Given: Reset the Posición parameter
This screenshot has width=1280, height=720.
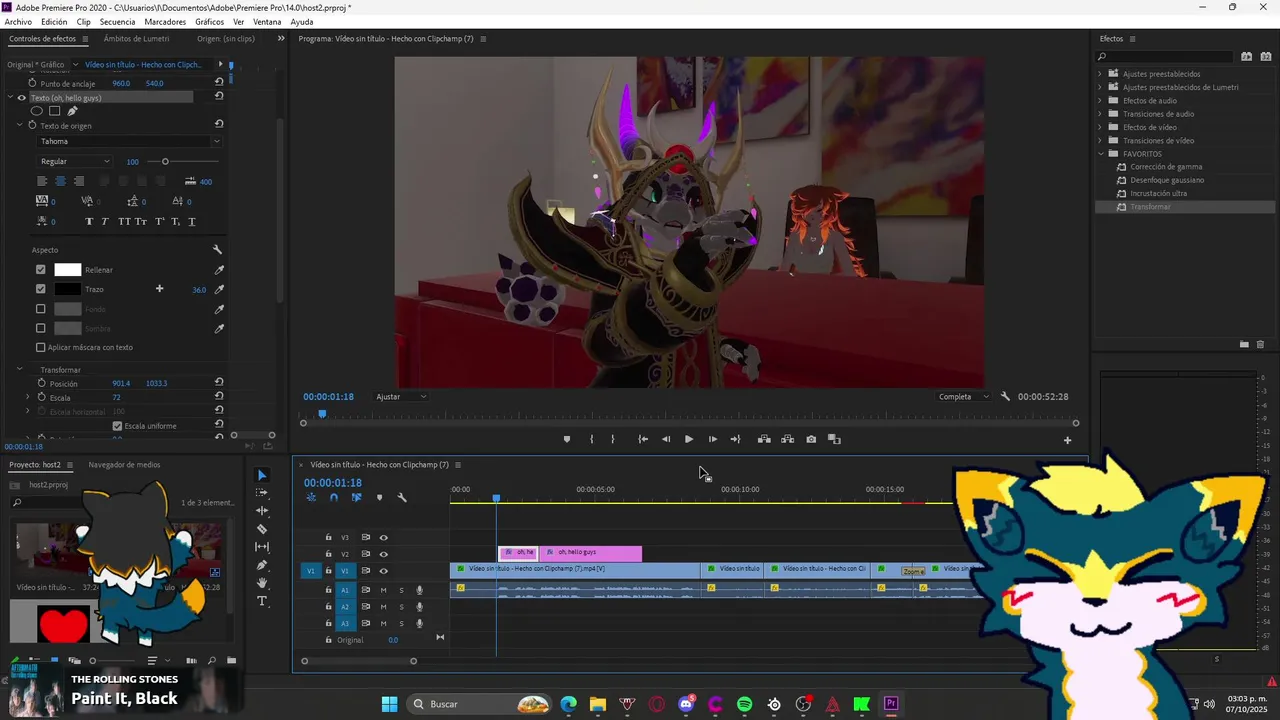Looking at the screenshot, I should 219,383.
